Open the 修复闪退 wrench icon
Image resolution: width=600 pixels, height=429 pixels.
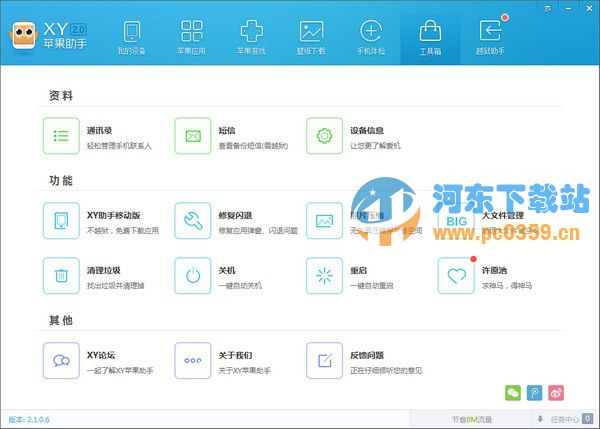[193, 221]
